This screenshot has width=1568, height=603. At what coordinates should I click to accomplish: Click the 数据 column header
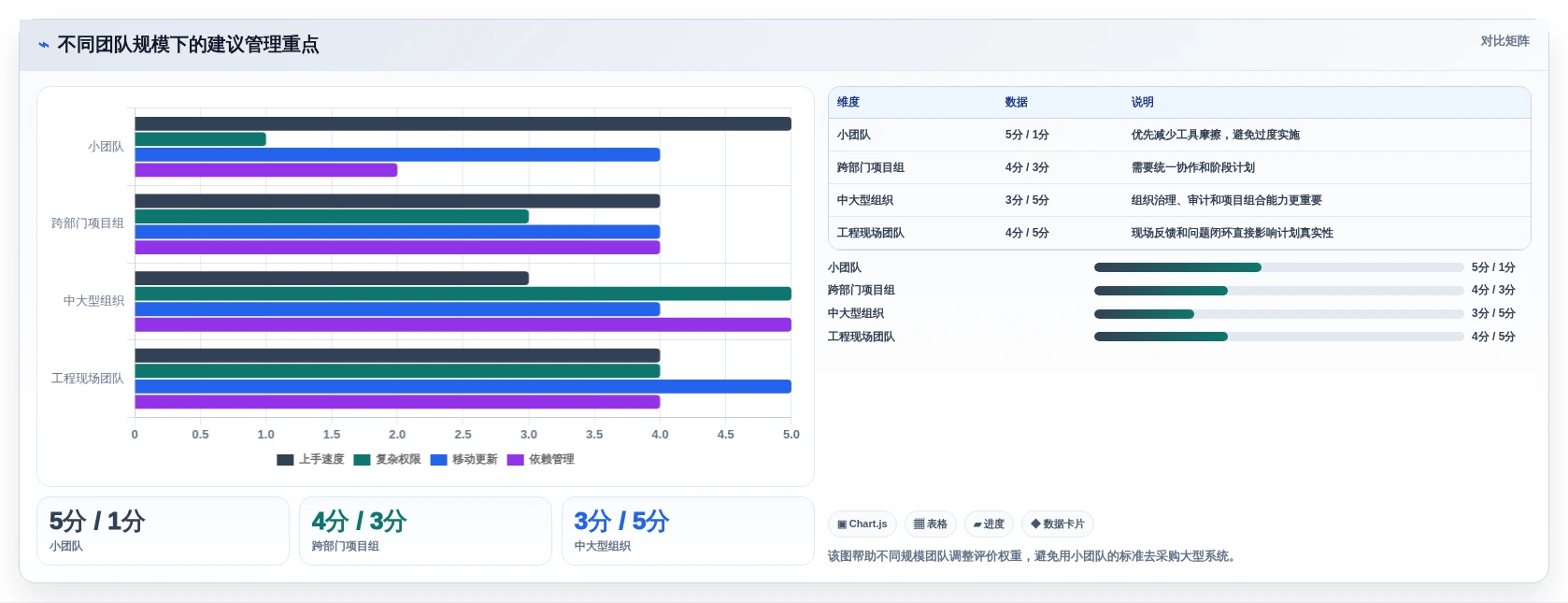tap(1017, 102)
